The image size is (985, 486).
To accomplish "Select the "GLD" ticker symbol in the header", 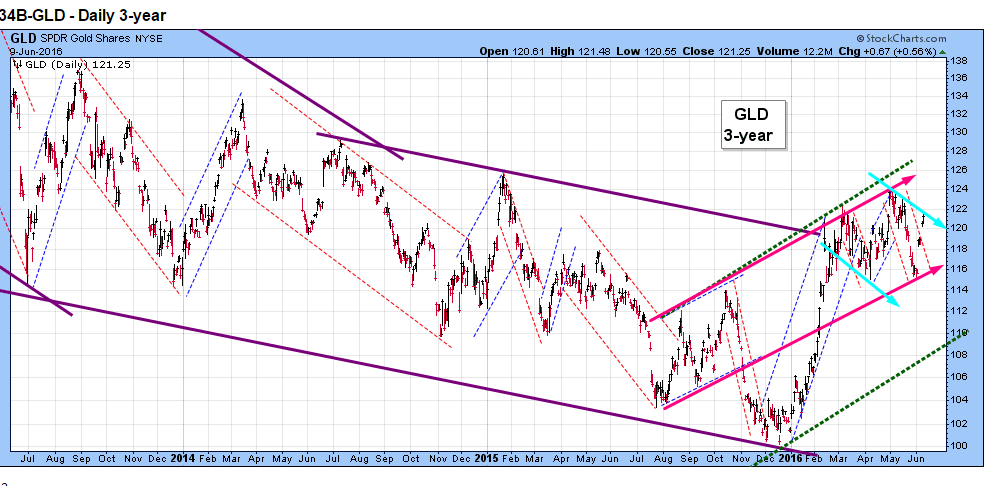I will tap(24, 38).
